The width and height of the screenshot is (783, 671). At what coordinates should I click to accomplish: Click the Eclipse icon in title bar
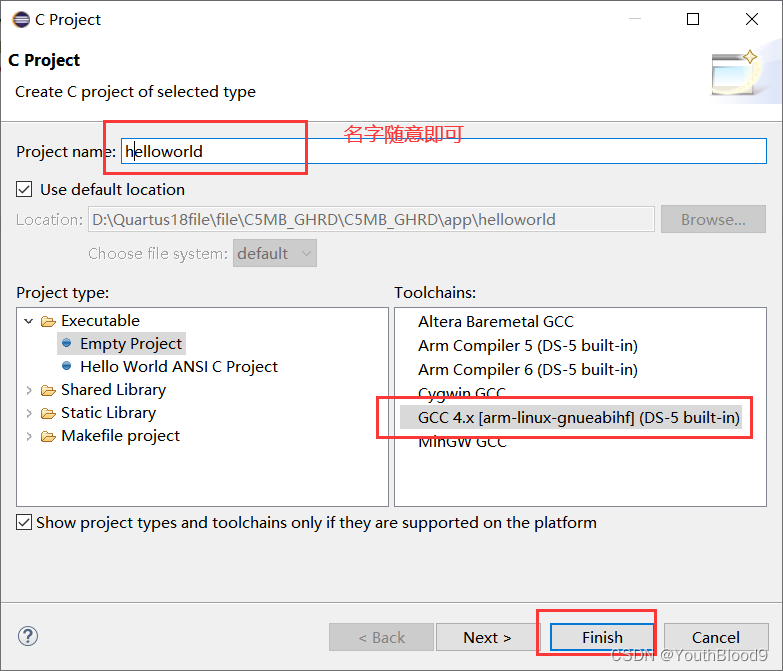coord(21,19)
